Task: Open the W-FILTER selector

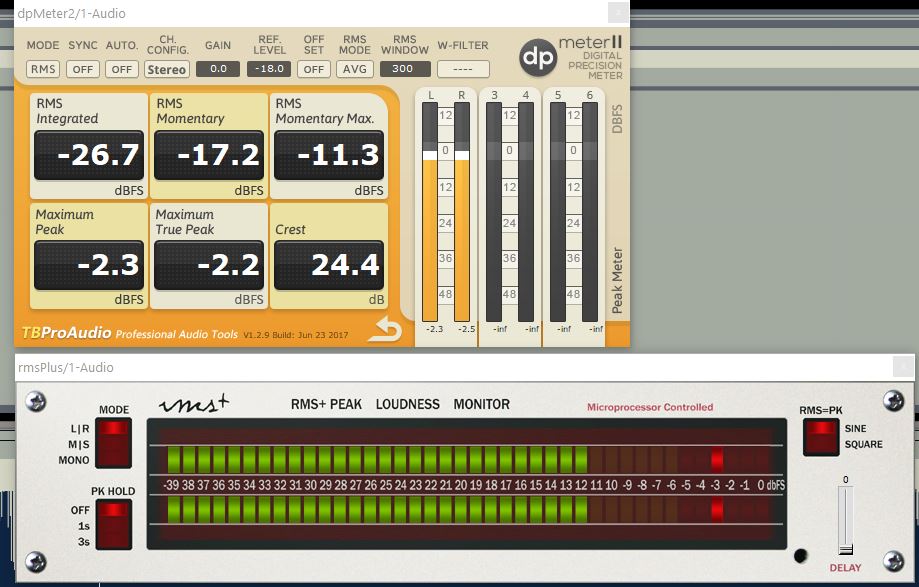Action: pyautogui.click(x=463, y=69)
